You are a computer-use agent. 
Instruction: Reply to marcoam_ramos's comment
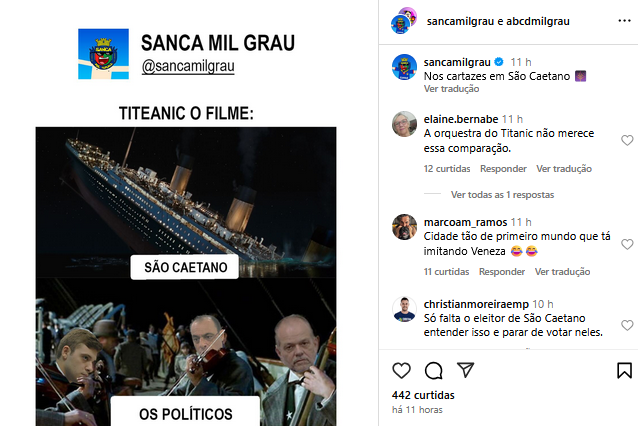[502, 271]
